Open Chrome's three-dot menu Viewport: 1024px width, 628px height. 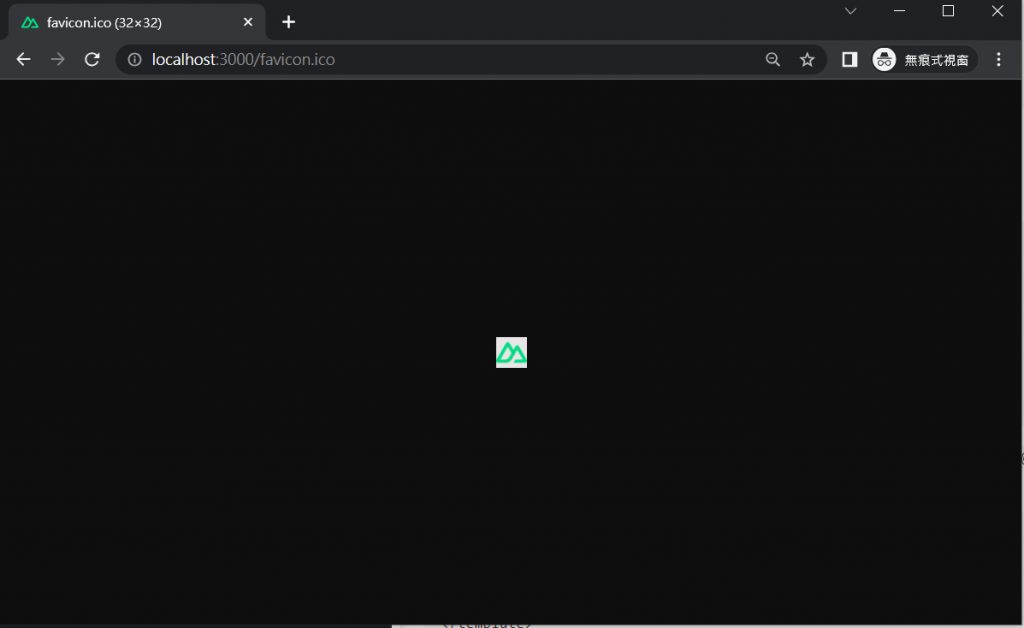point(998,59)
